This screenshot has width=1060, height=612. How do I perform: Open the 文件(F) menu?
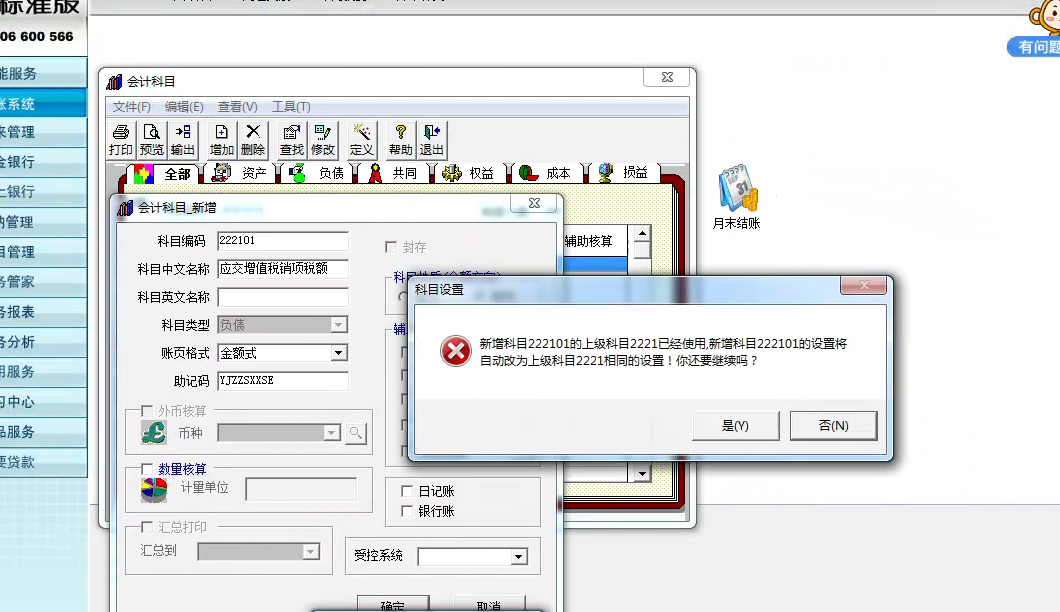131,107
